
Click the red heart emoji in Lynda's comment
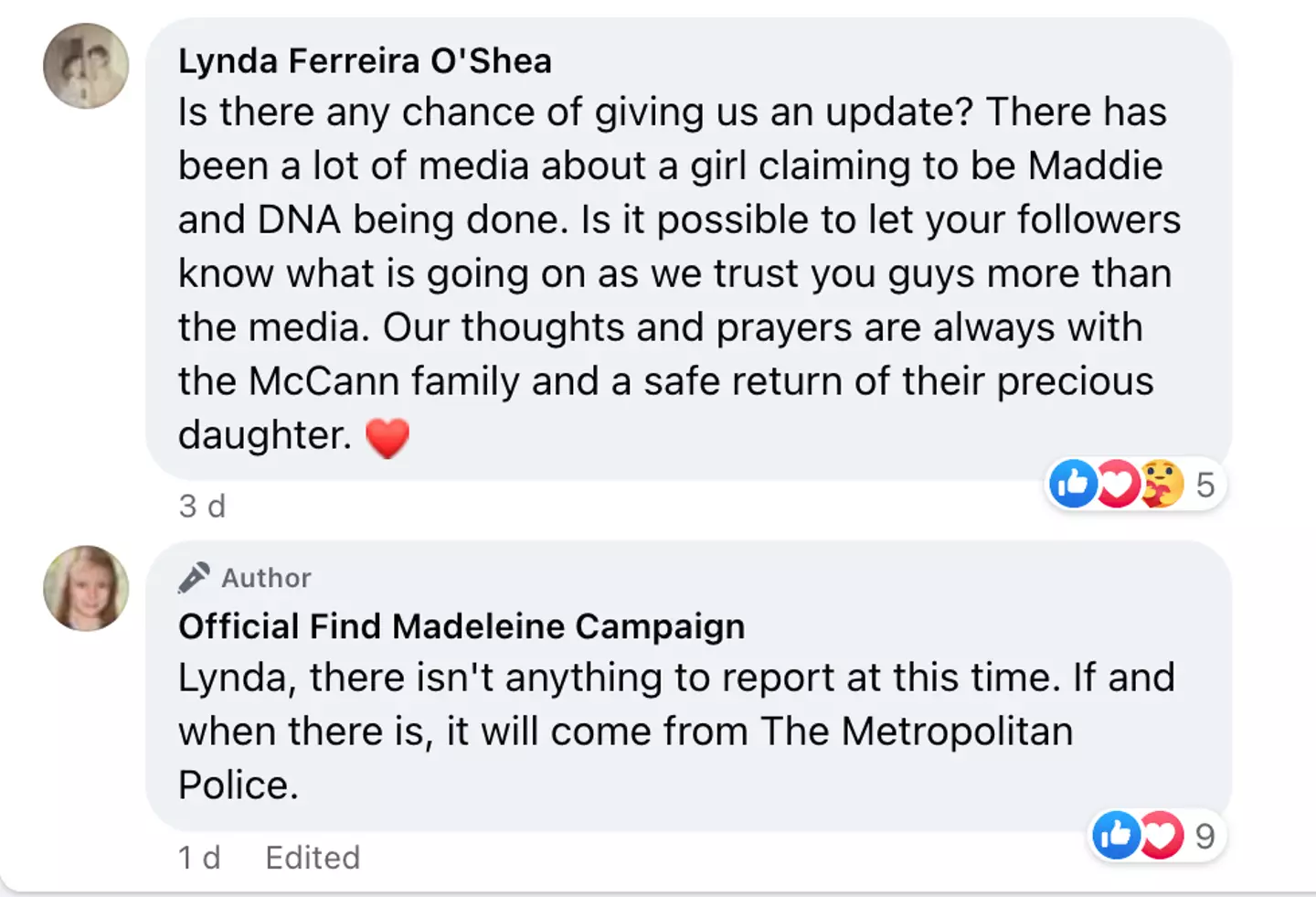tap(387, 438)
